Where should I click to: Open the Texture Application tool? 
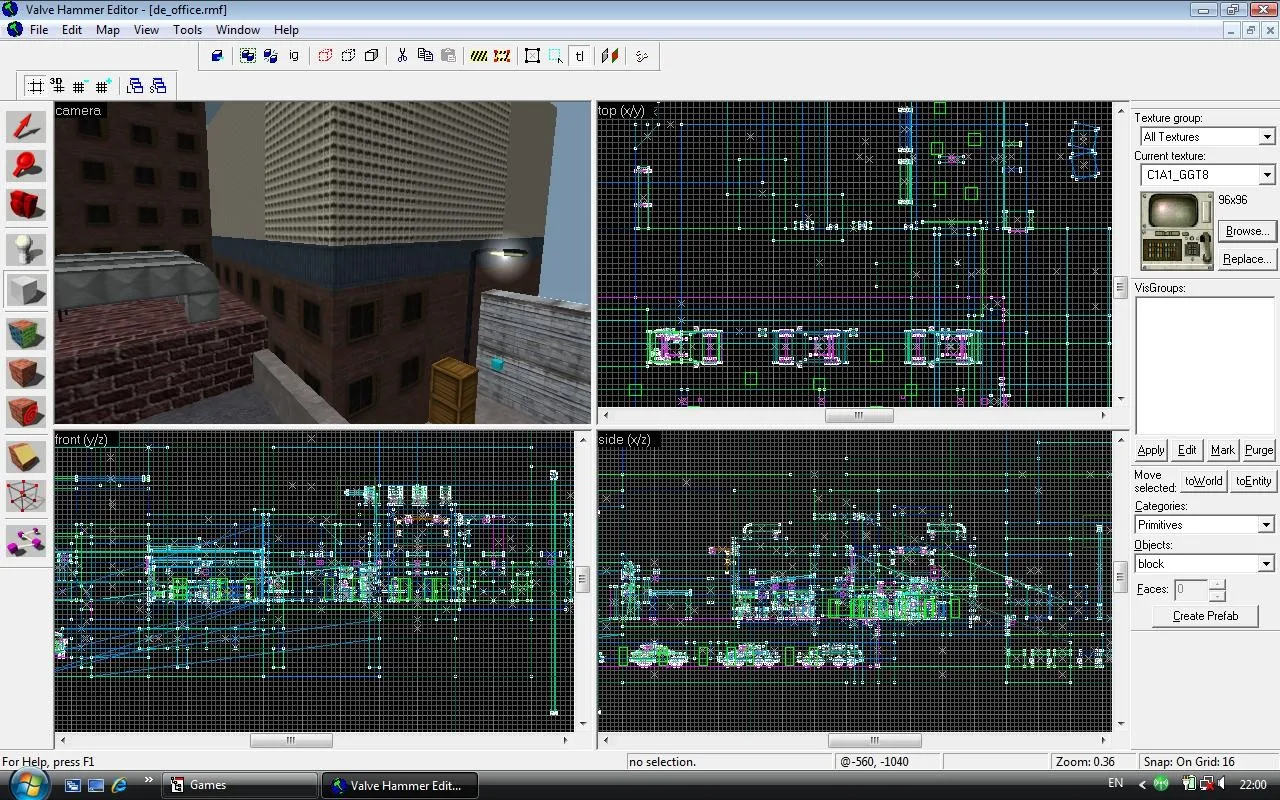pos(26,333)
